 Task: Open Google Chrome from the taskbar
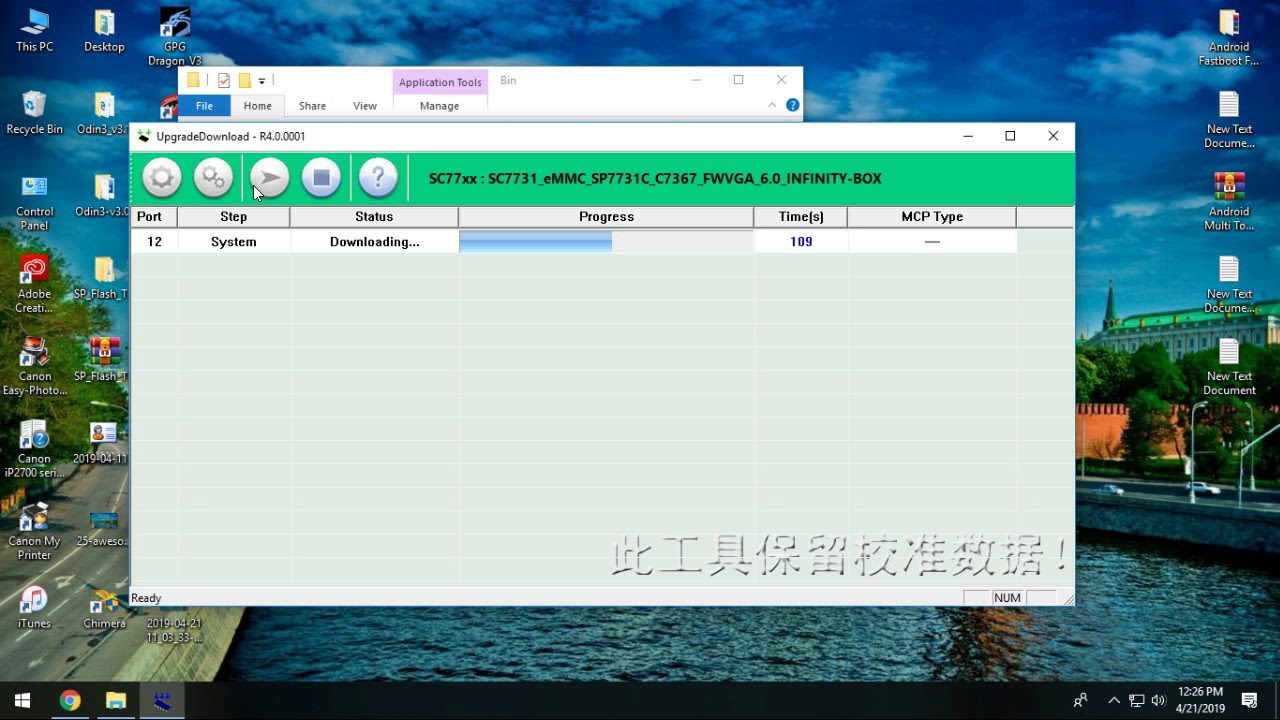69,700
